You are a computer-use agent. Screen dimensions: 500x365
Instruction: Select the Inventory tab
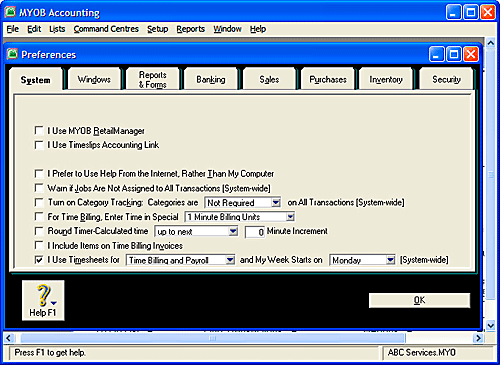(386, 79)
